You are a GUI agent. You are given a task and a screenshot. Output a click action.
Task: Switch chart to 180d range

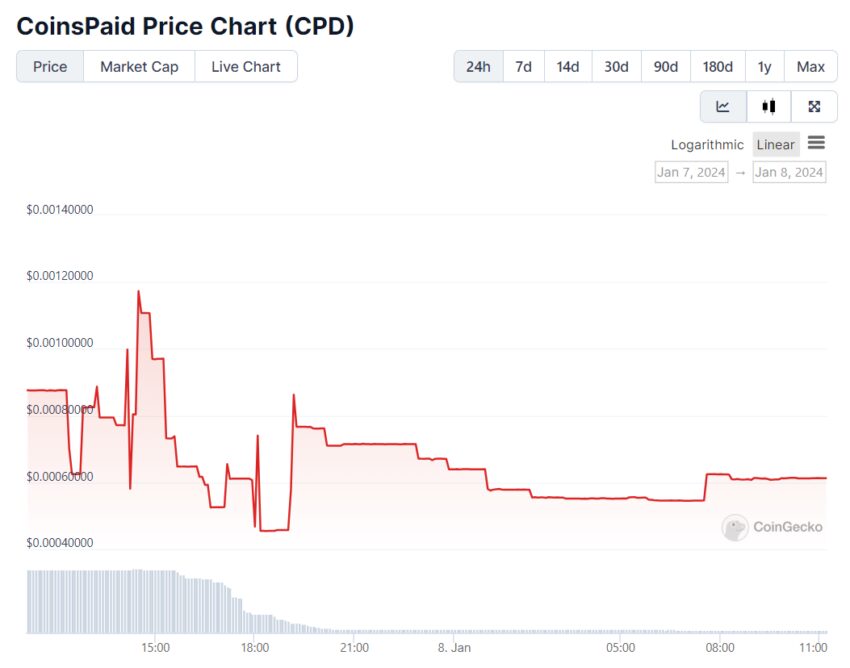[x=717, y=67]
